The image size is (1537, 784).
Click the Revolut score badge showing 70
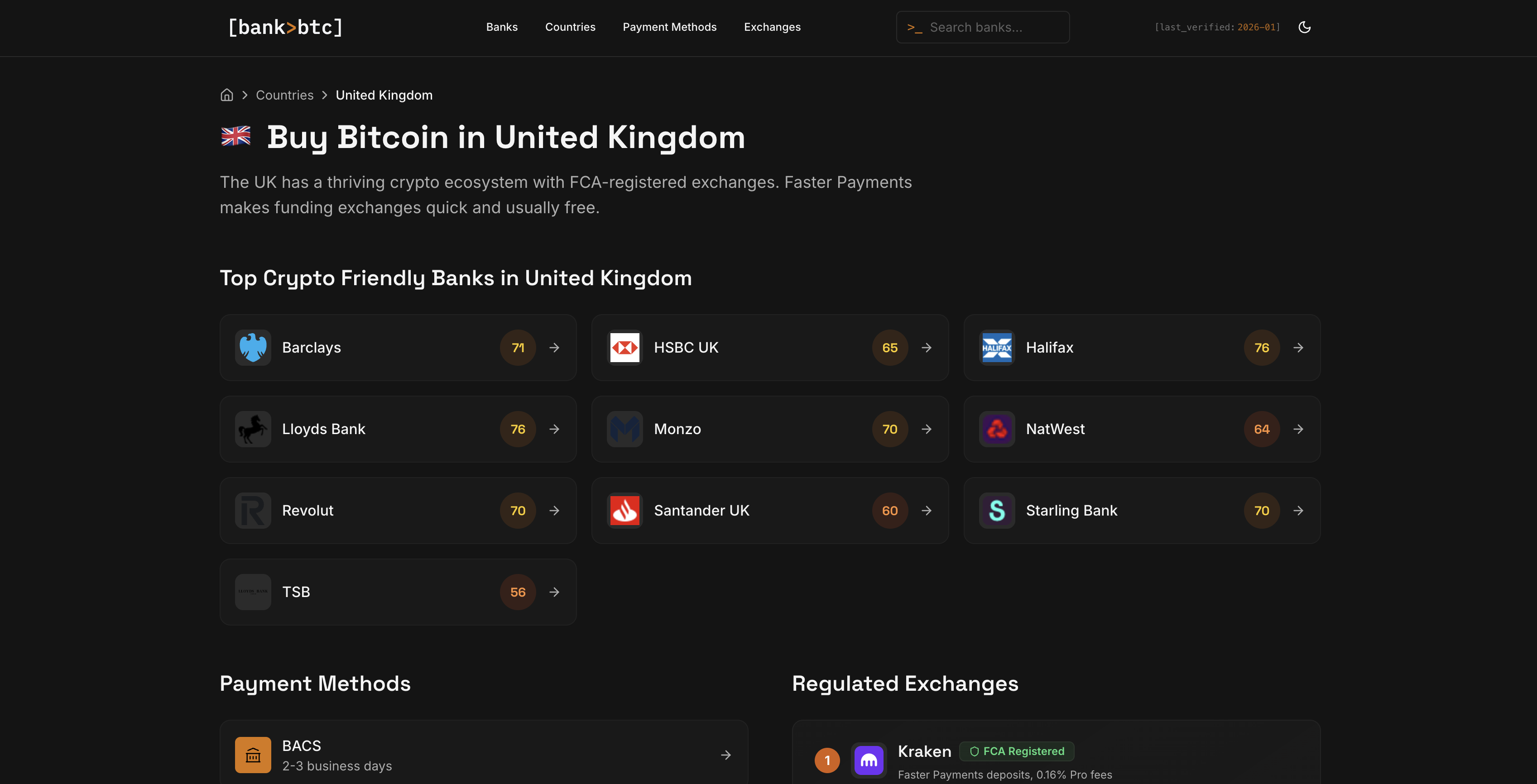(x=518, y=510)
